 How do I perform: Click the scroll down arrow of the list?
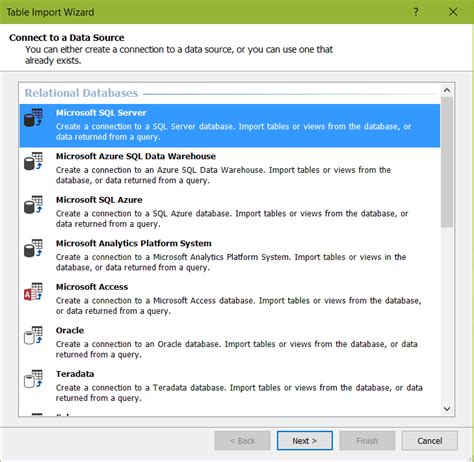(447, 409)
